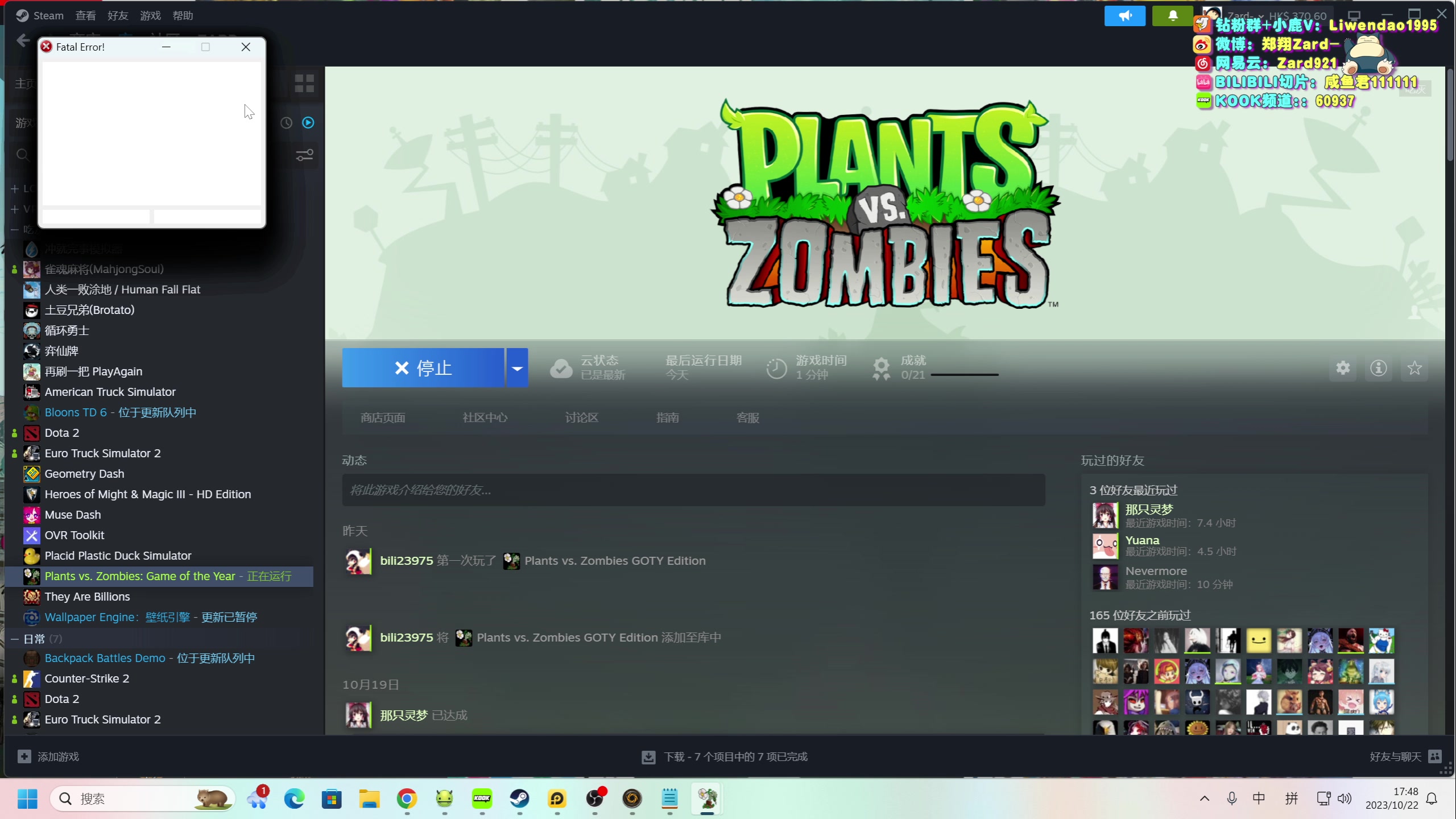Toggle the microphone in the system tray
The image size is (1456, 819).
point(1231,799)
